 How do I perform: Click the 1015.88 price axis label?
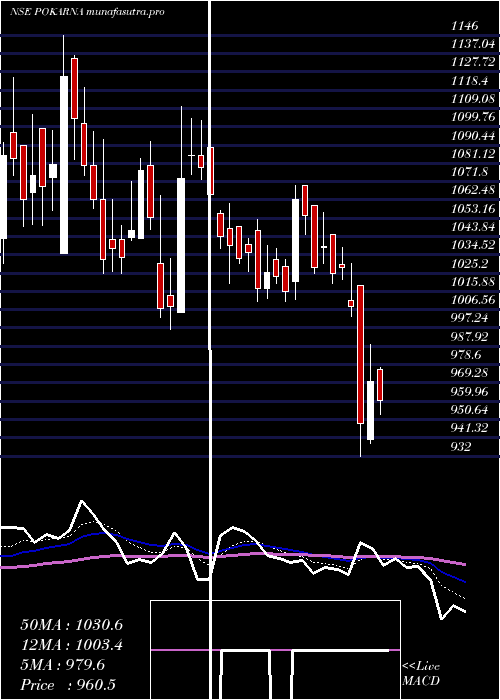coord(473,281)
